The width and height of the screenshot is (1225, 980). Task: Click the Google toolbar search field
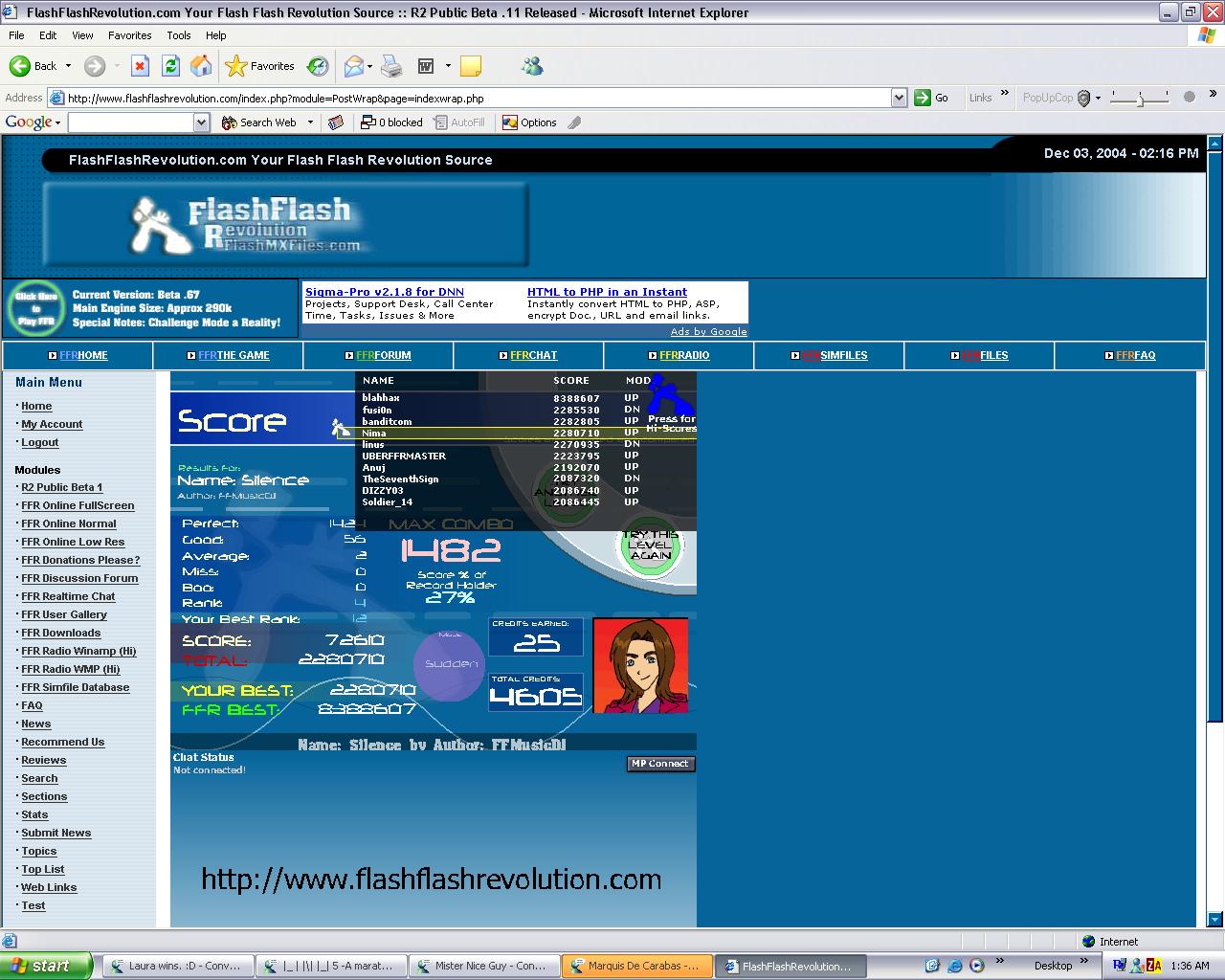tap(131, 122)
